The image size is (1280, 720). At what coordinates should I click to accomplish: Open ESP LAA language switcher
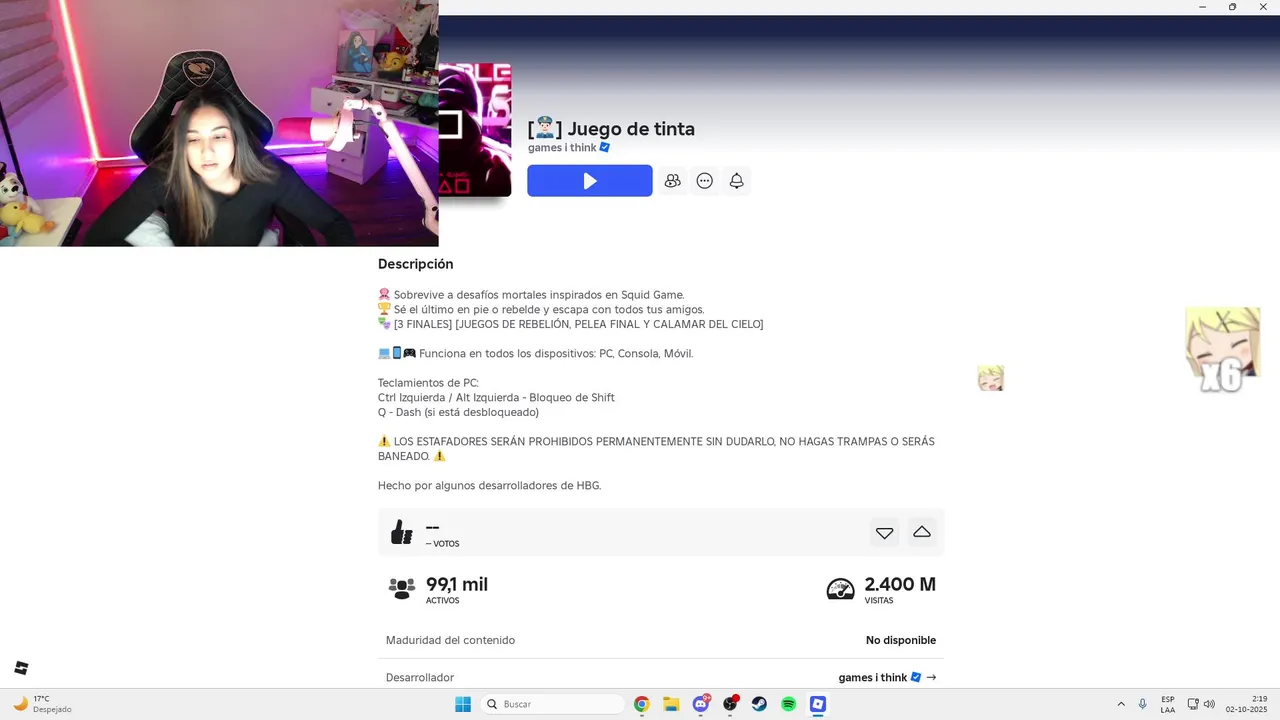point(1168,704)
